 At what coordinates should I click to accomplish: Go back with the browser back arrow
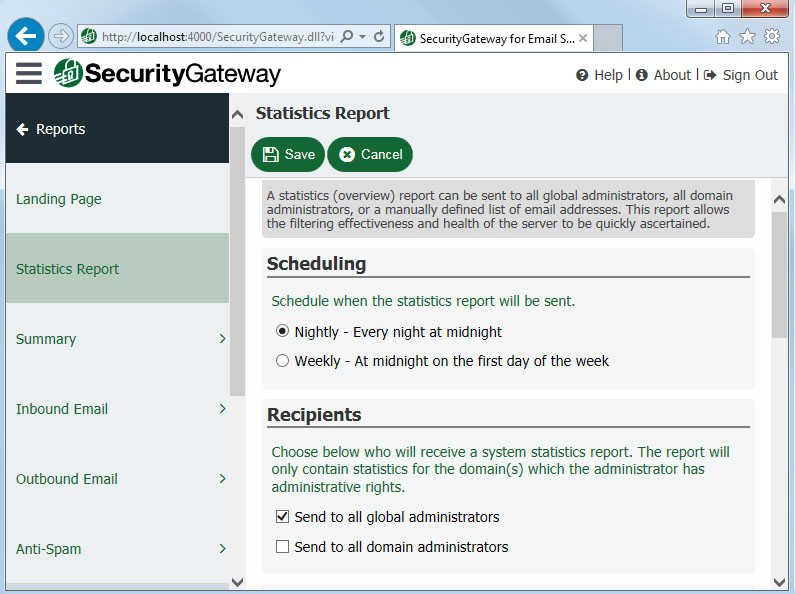click(25, 35)
